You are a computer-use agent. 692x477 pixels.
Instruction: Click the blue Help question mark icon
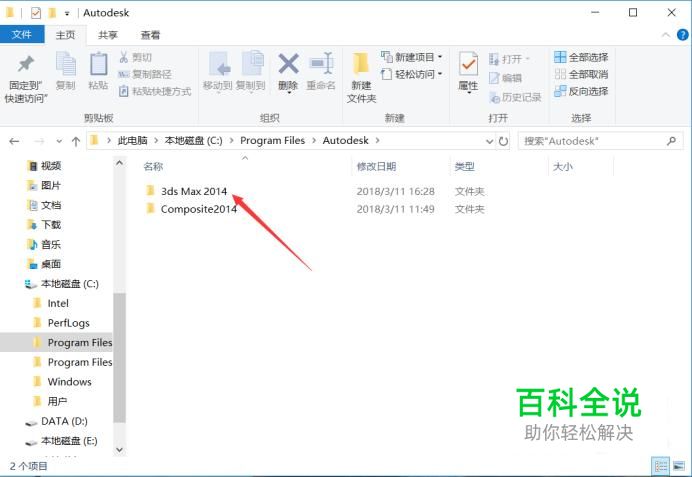682,35
